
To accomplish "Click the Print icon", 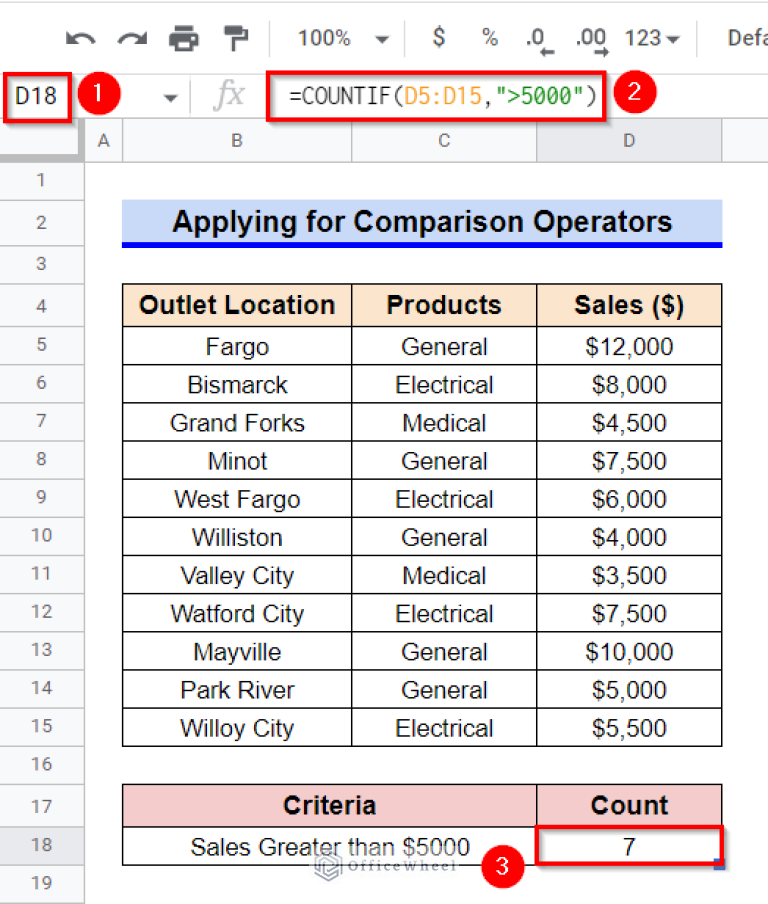I will click(x=184, y=39).
